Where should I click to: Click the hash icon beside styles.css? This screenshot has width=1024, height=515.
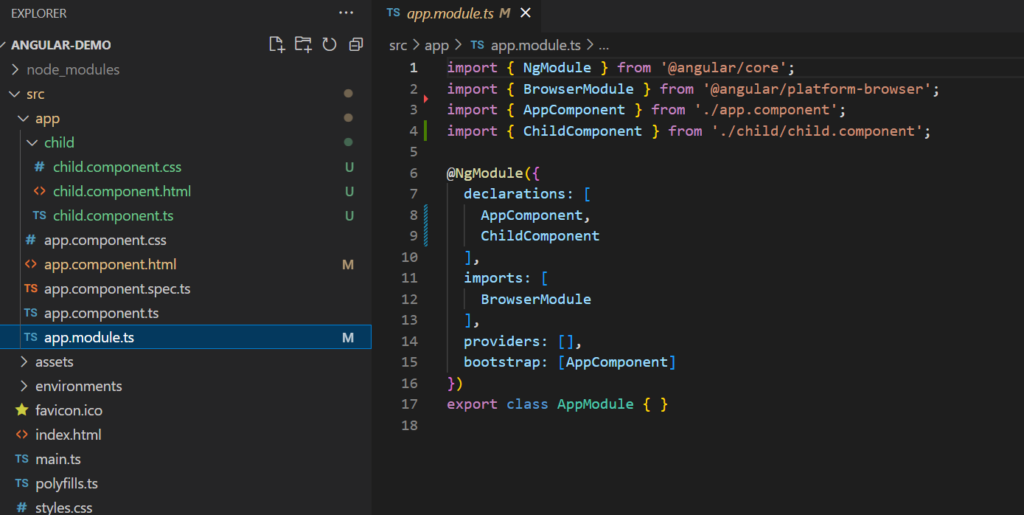22,507
